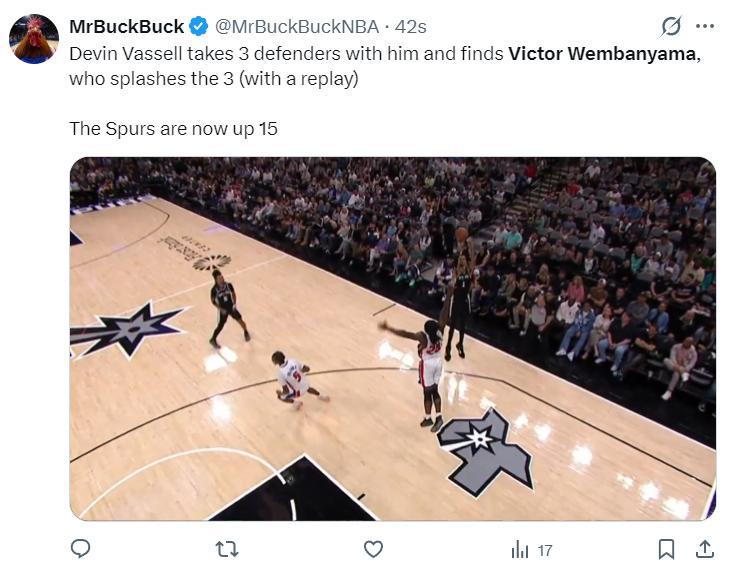Screen dimensions: 730x566
Task: Click the 17 view count number
Action: point(545,550)
